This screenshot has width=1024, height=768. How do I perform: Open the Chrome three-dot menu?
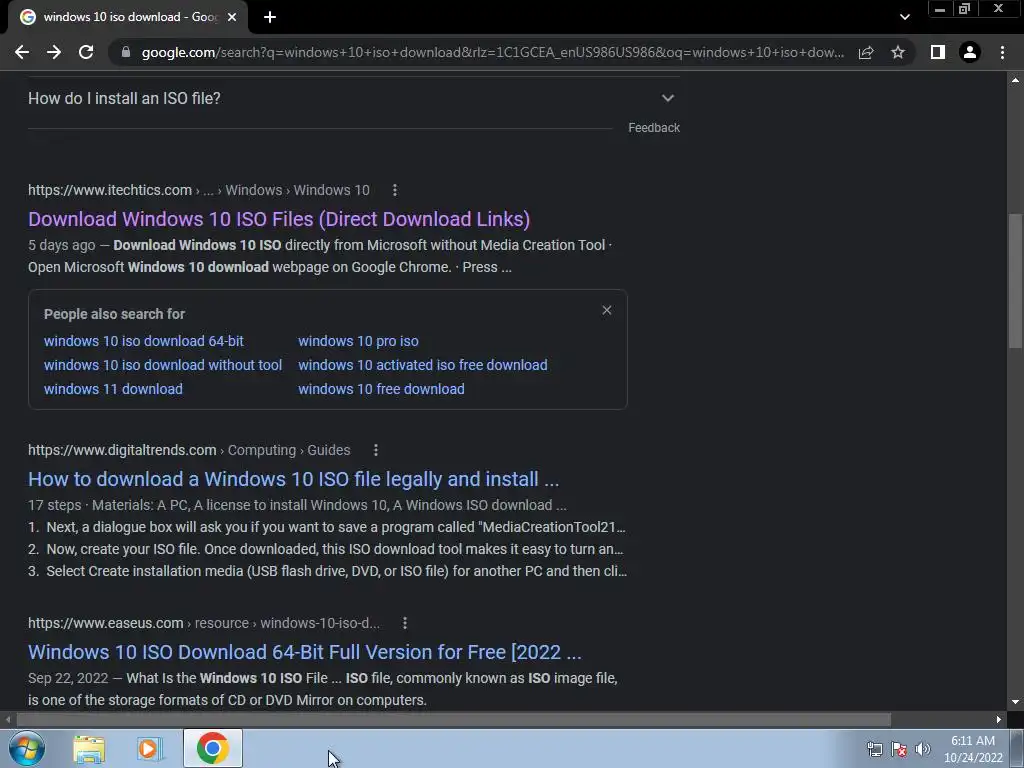coord(1002,52)
